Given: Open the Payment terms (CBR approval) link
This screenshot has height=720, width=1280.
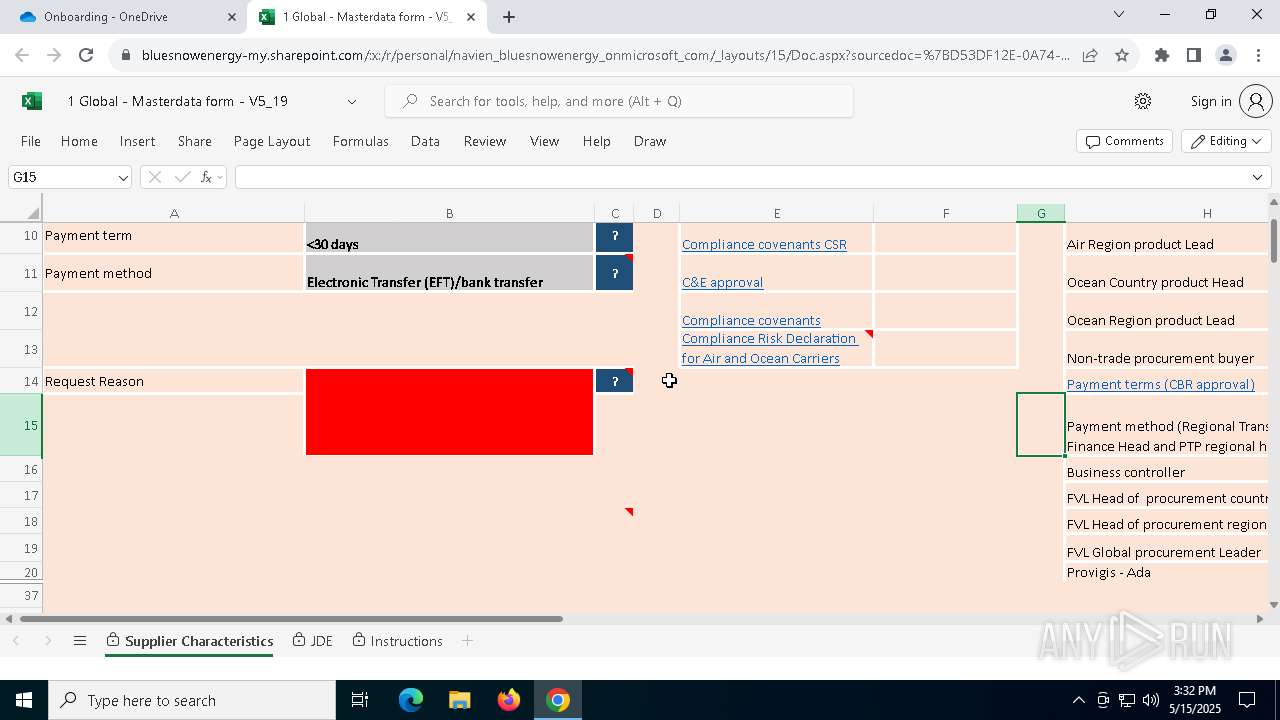Looking at the screenshot, I should [1160, 384].
